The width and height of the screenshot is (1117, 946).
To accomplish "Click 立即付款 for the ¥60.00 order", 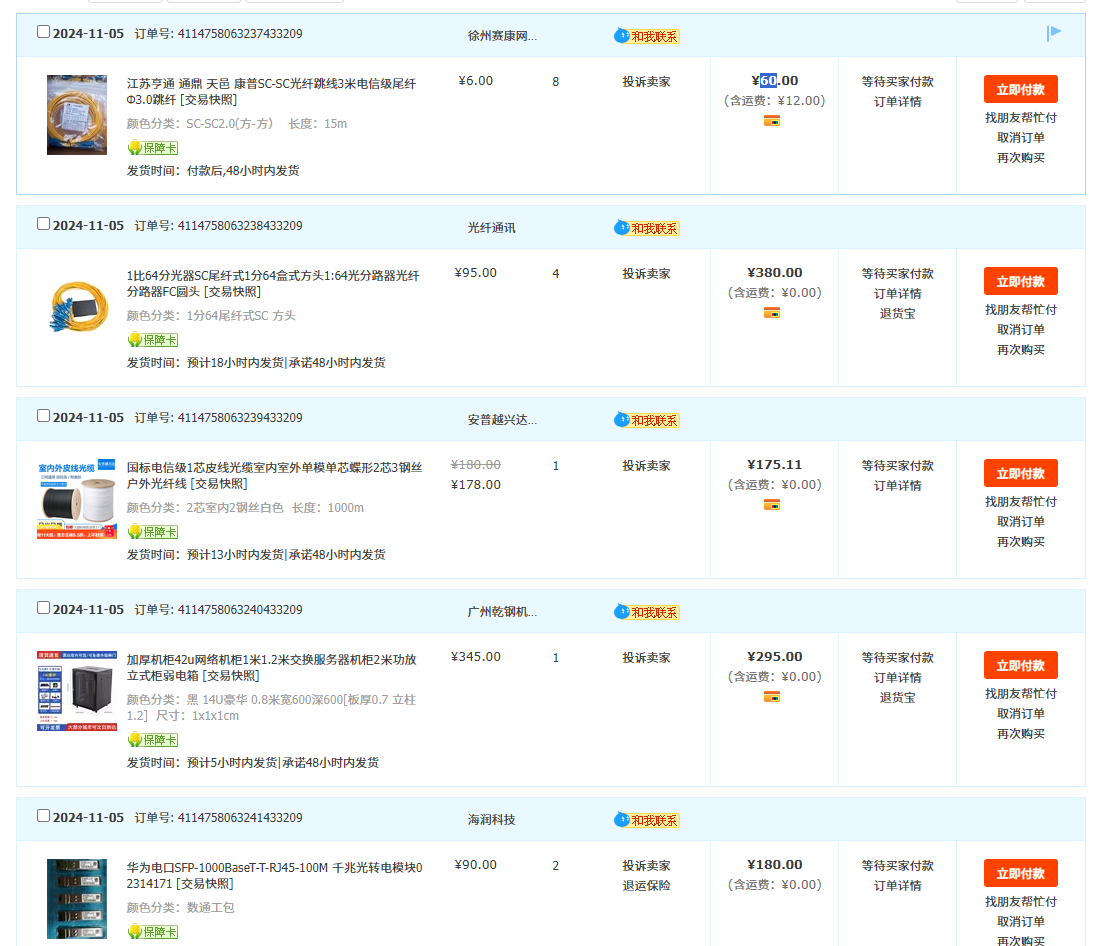I will click(x=1020, y=89).
